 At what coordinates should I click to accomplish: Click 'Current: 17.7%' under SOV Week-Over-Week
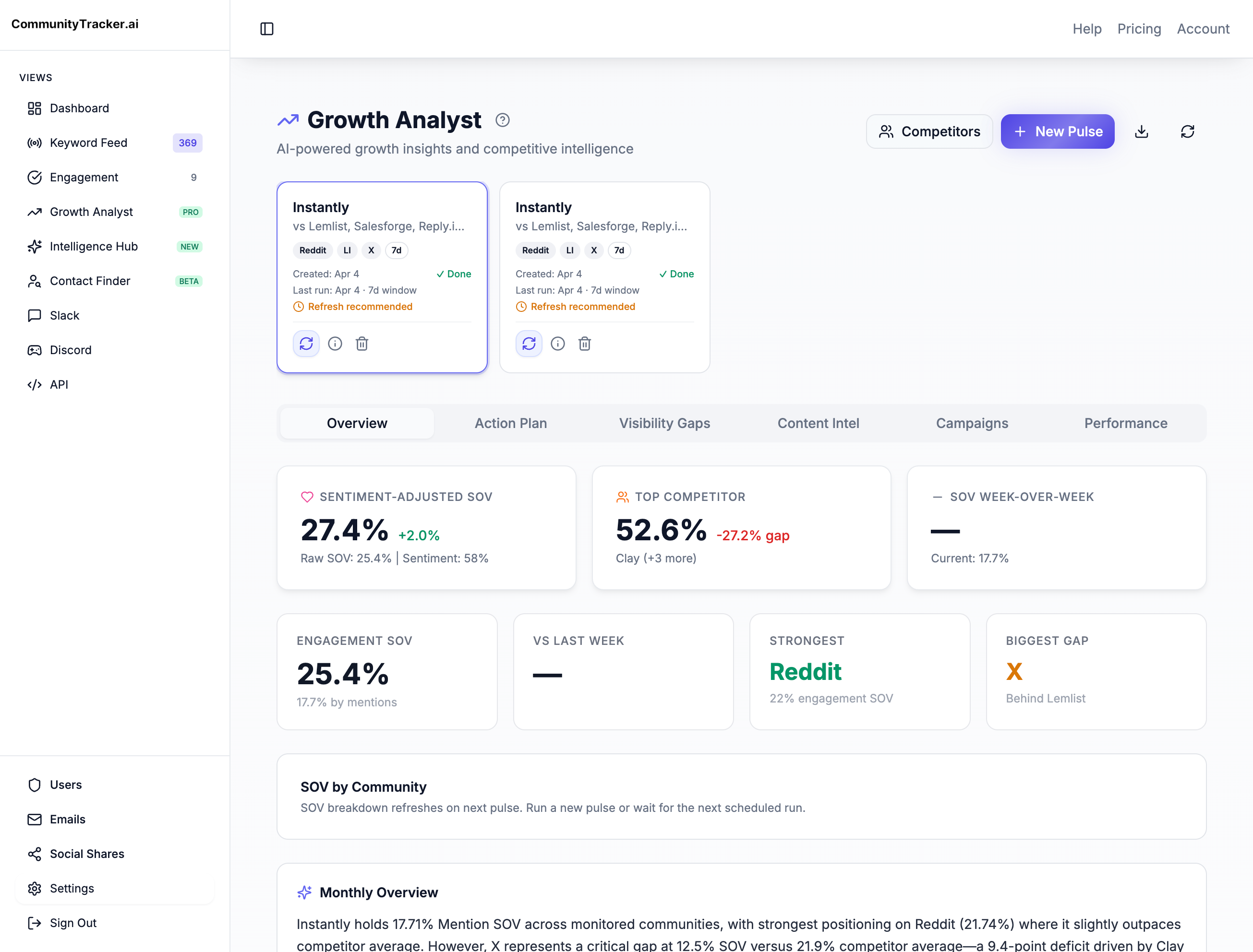pos(970,558)
